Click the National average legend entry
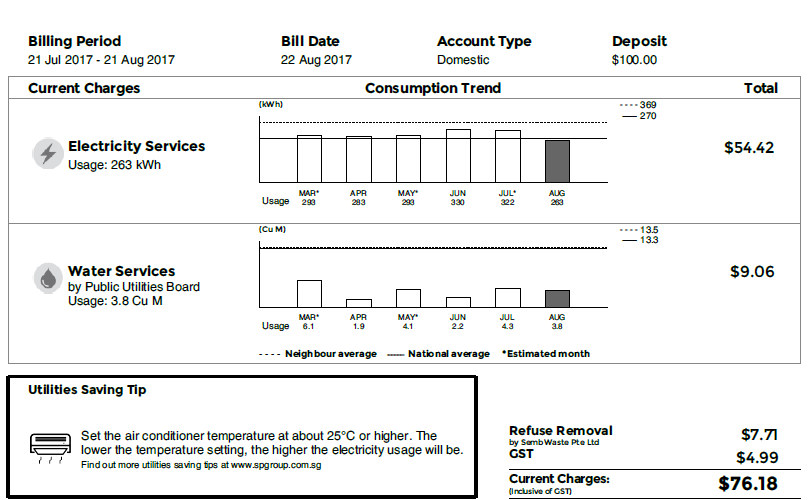Image resolution: width=809 pixels, height=500 pixels. coord(438,354)
